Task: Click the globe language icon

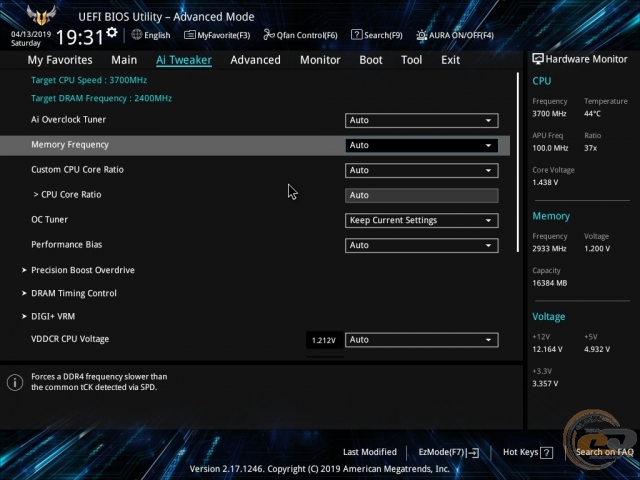Action: click(137, 35)
